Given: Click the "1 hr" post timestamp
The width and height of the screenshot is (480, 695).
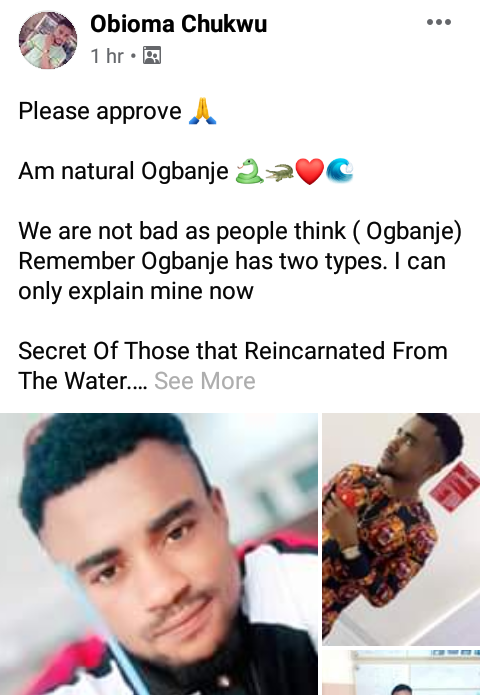Looking at the screenshot, I should click(x=107, y=56).
